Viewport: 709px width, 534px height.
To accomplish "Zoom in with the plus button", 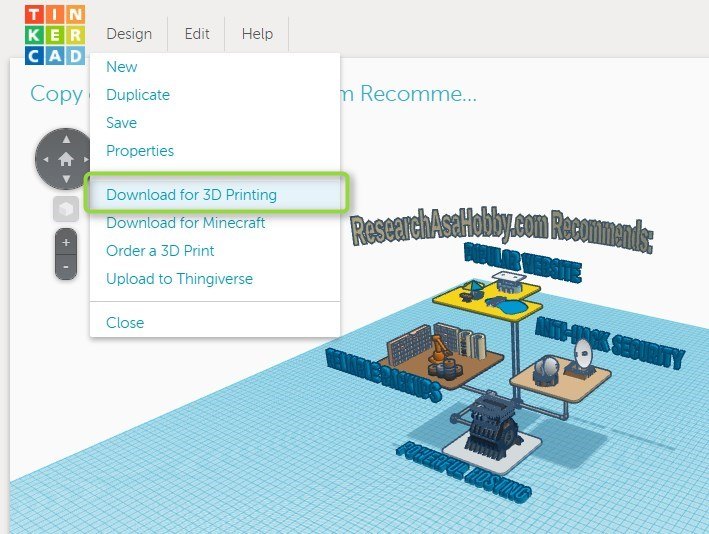I will pos(66,242).
